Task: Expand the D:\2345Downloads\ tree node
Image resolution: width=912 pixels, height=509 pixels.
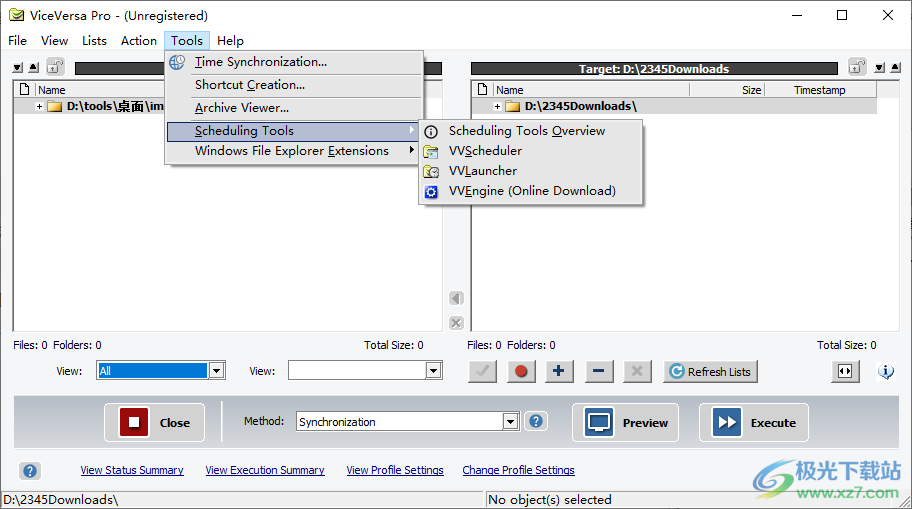Action: [498, 106]
